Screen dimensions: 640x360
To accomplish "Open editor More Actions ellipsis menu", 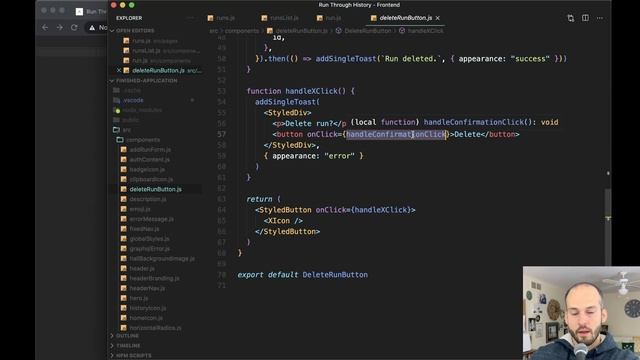I will [600, 18].
